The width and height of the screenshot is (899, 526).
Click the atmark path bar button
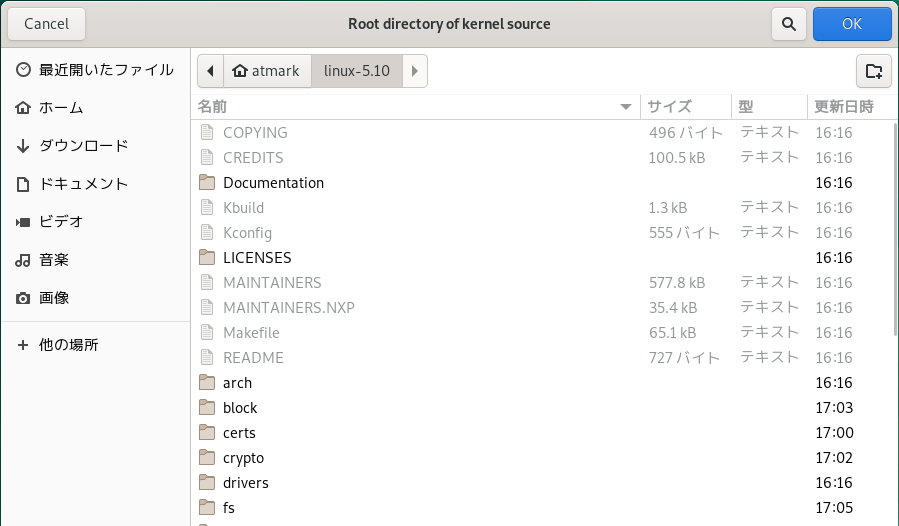(267, 71)
